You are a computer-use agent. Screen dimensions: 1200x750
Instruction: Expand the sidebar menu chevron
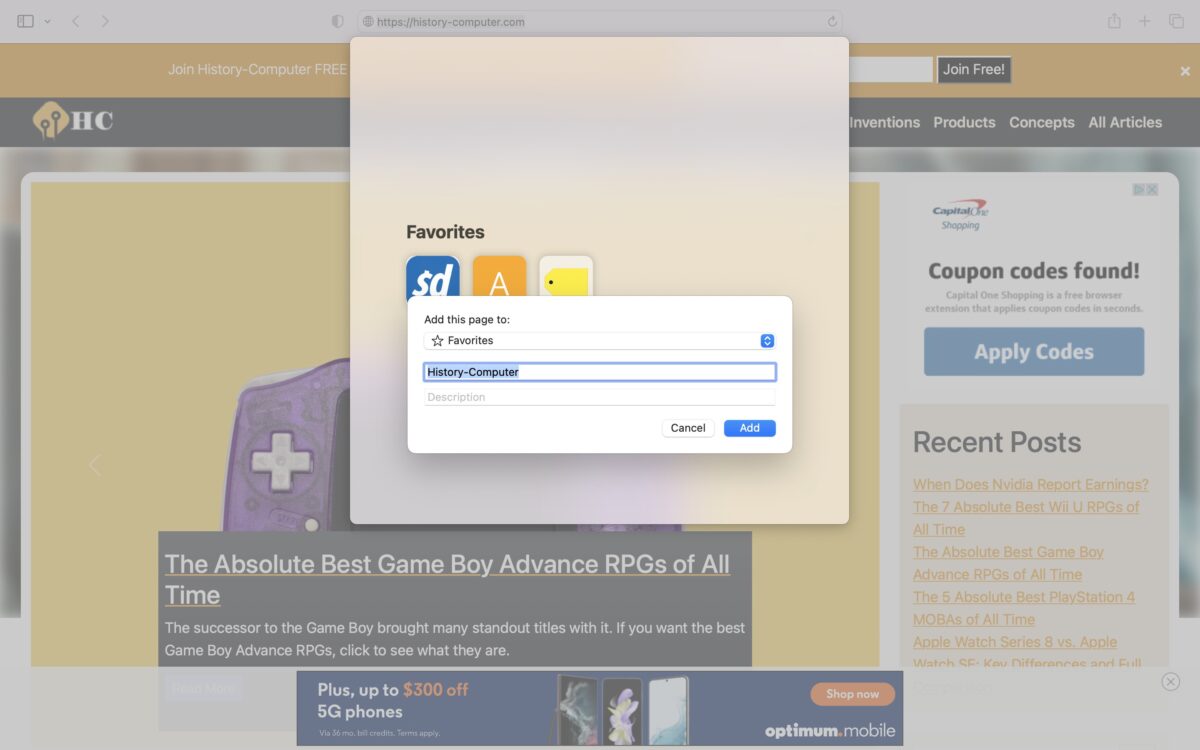(47, 21)
